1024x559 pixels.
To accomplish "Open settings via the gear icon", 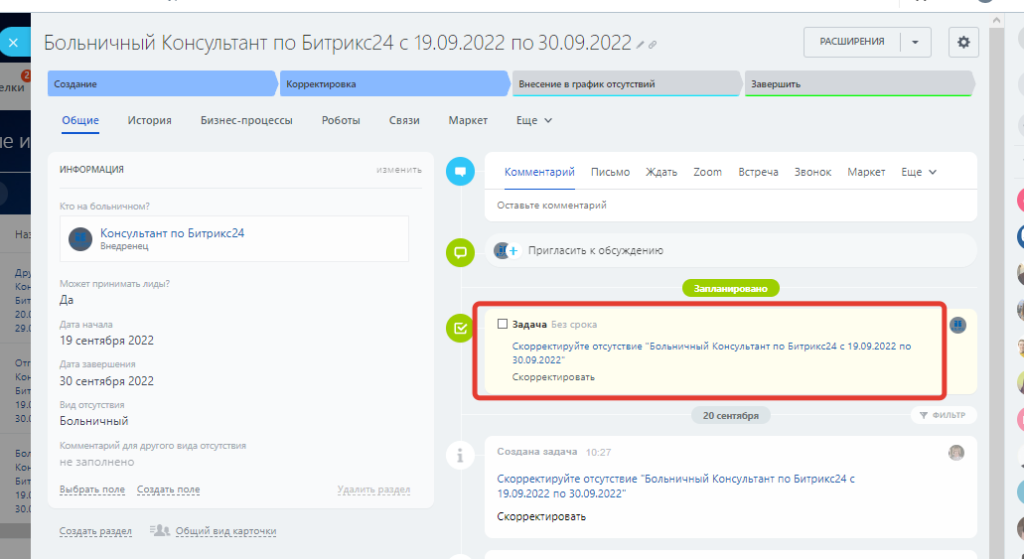I will 963,42.
